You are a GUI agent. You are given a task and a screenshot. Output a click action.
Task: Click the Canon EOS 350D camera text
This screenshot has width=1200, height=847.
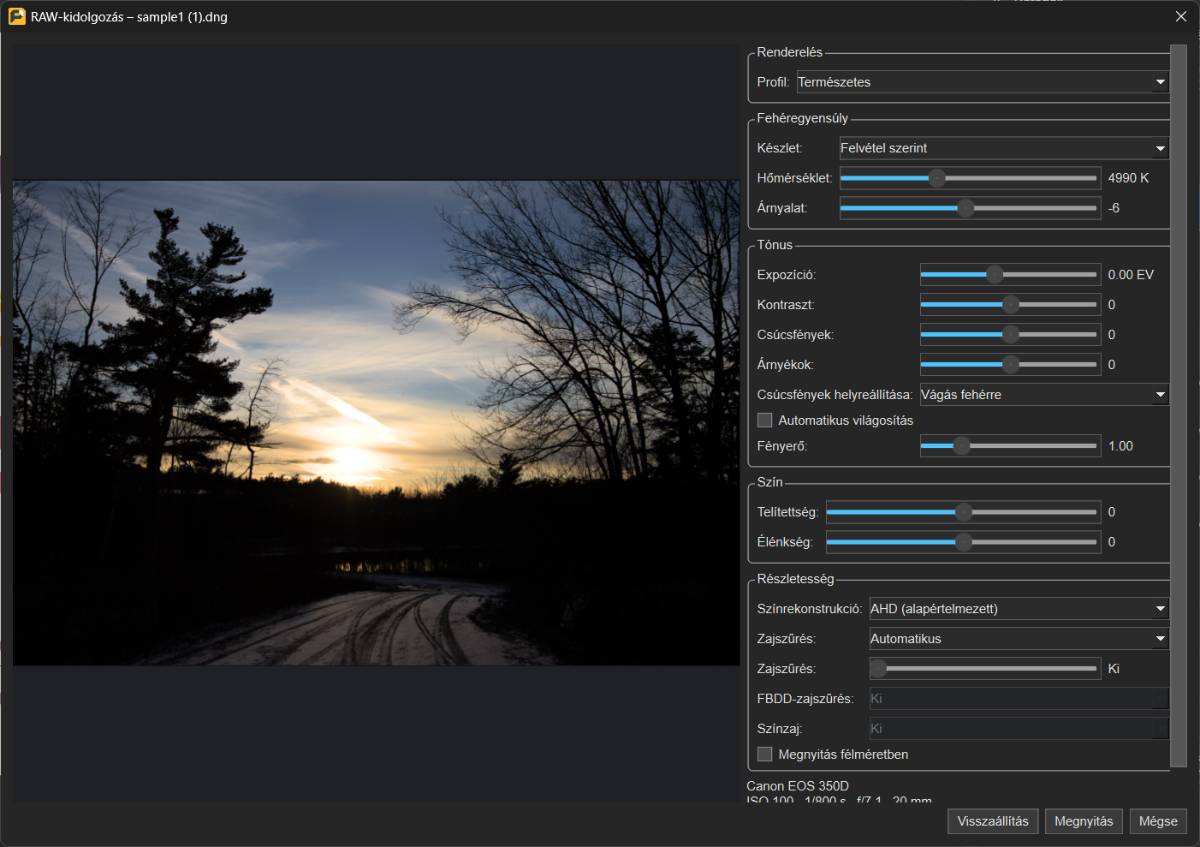coord(797,786)
